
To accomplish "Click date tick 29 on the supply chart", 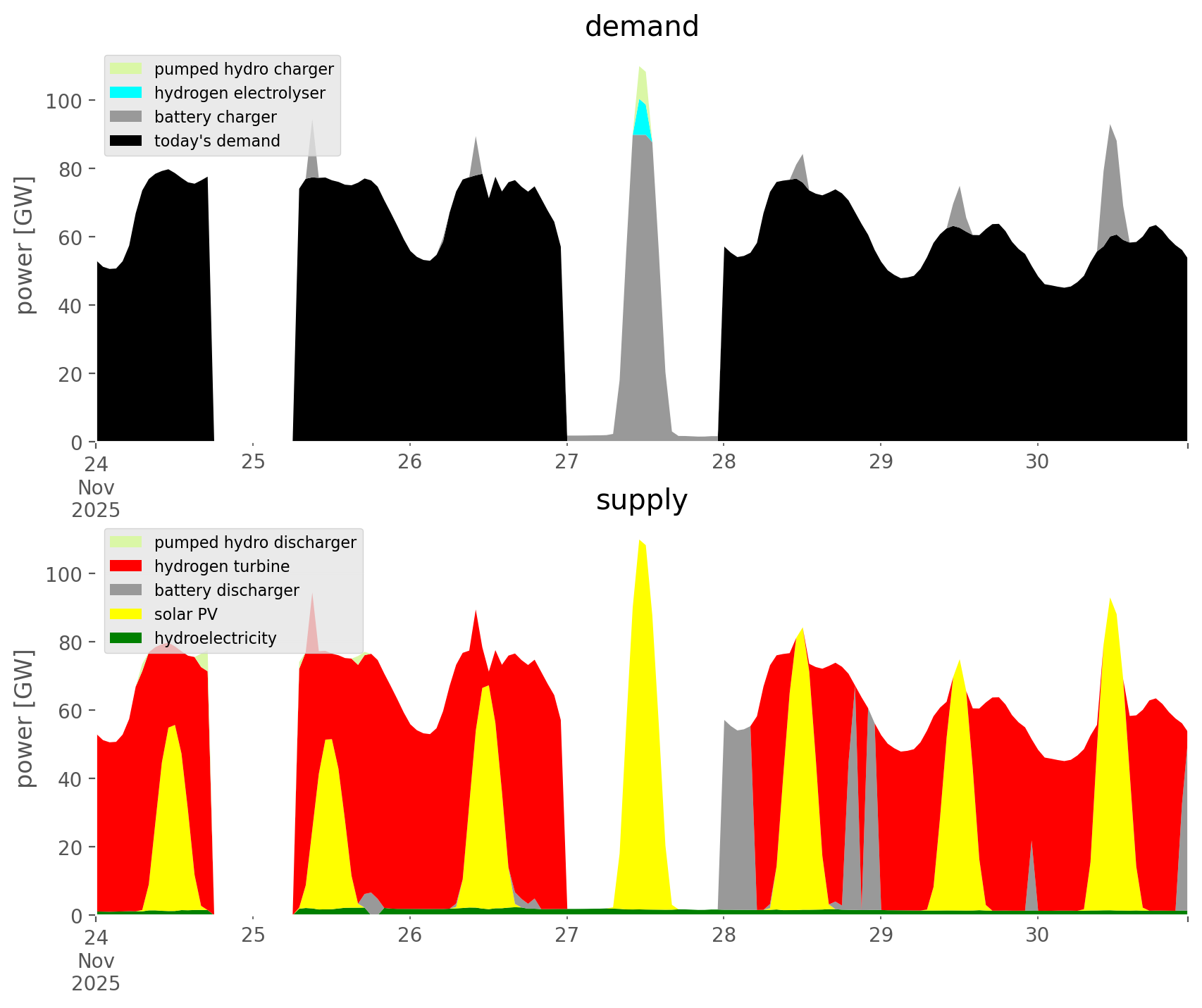I will tap(880, 935).
